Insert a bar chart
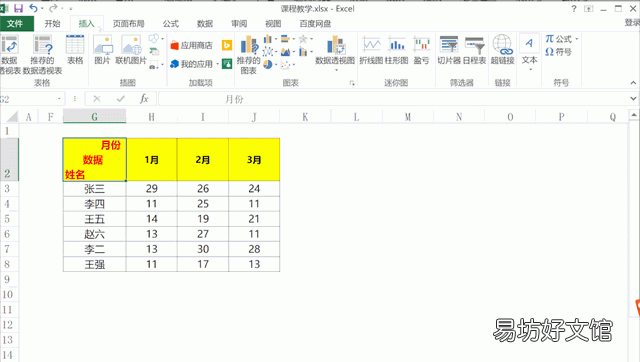The image size is (640, 362). point(285,39)
